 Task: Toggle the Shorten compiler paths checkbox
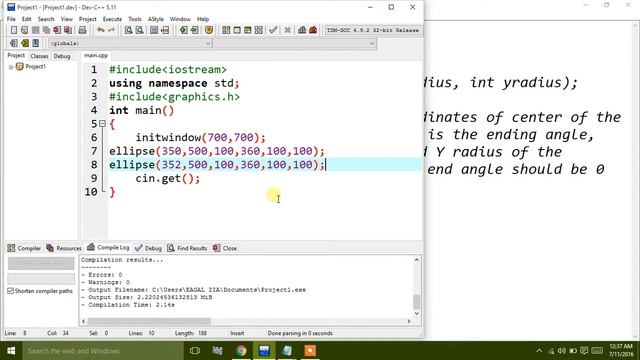point(11,291)
